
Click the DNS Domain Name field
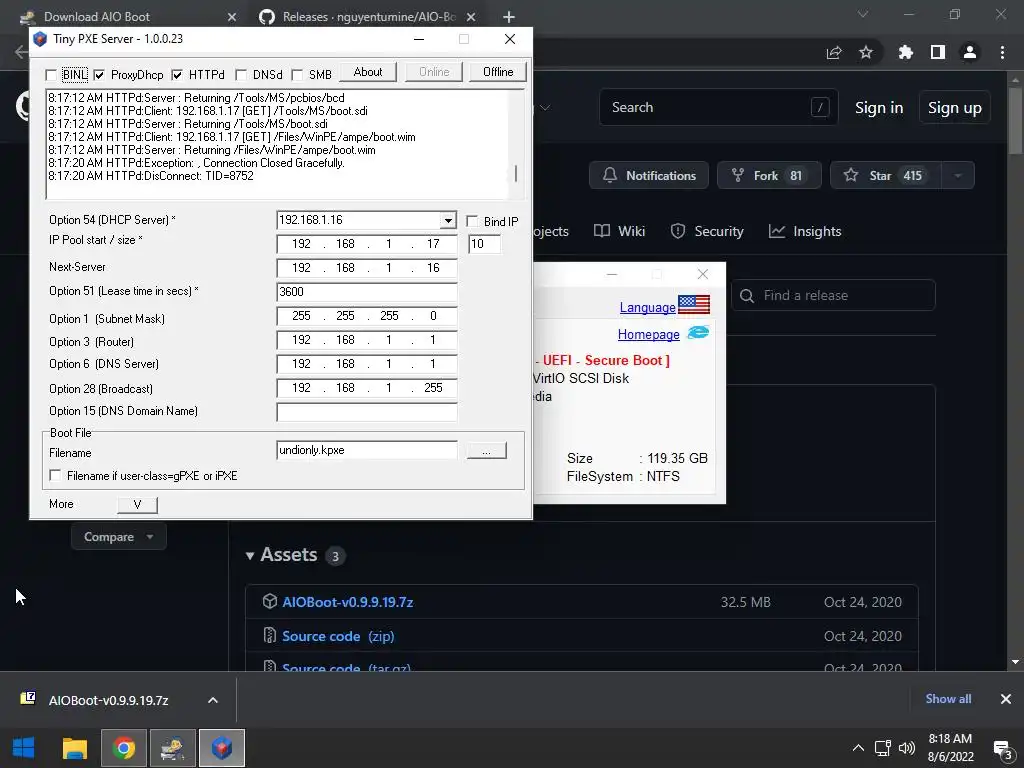click(x=366, y=411)
